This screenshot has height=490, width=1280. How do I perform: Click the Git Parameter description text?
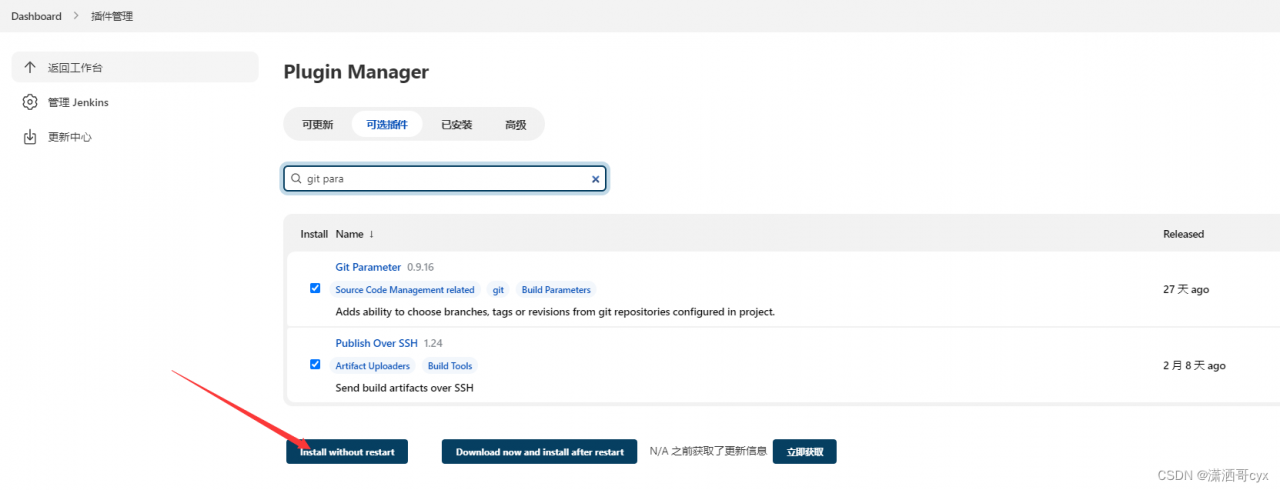coord(555,312)
